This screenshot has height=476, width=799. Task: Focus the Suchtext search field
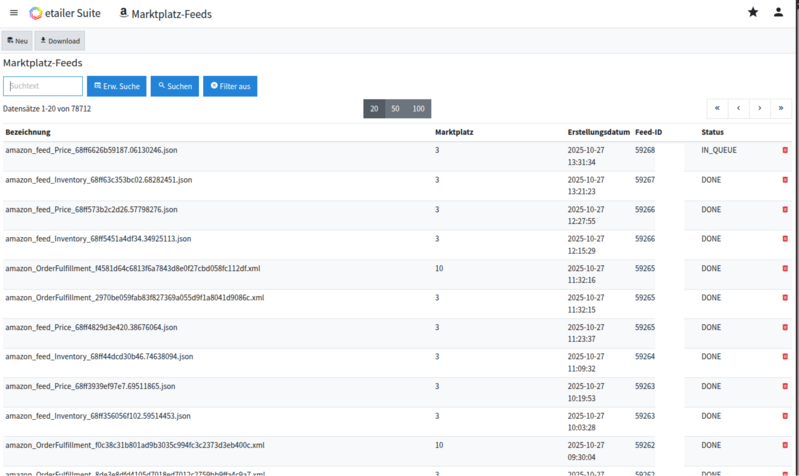coord(43,87)
